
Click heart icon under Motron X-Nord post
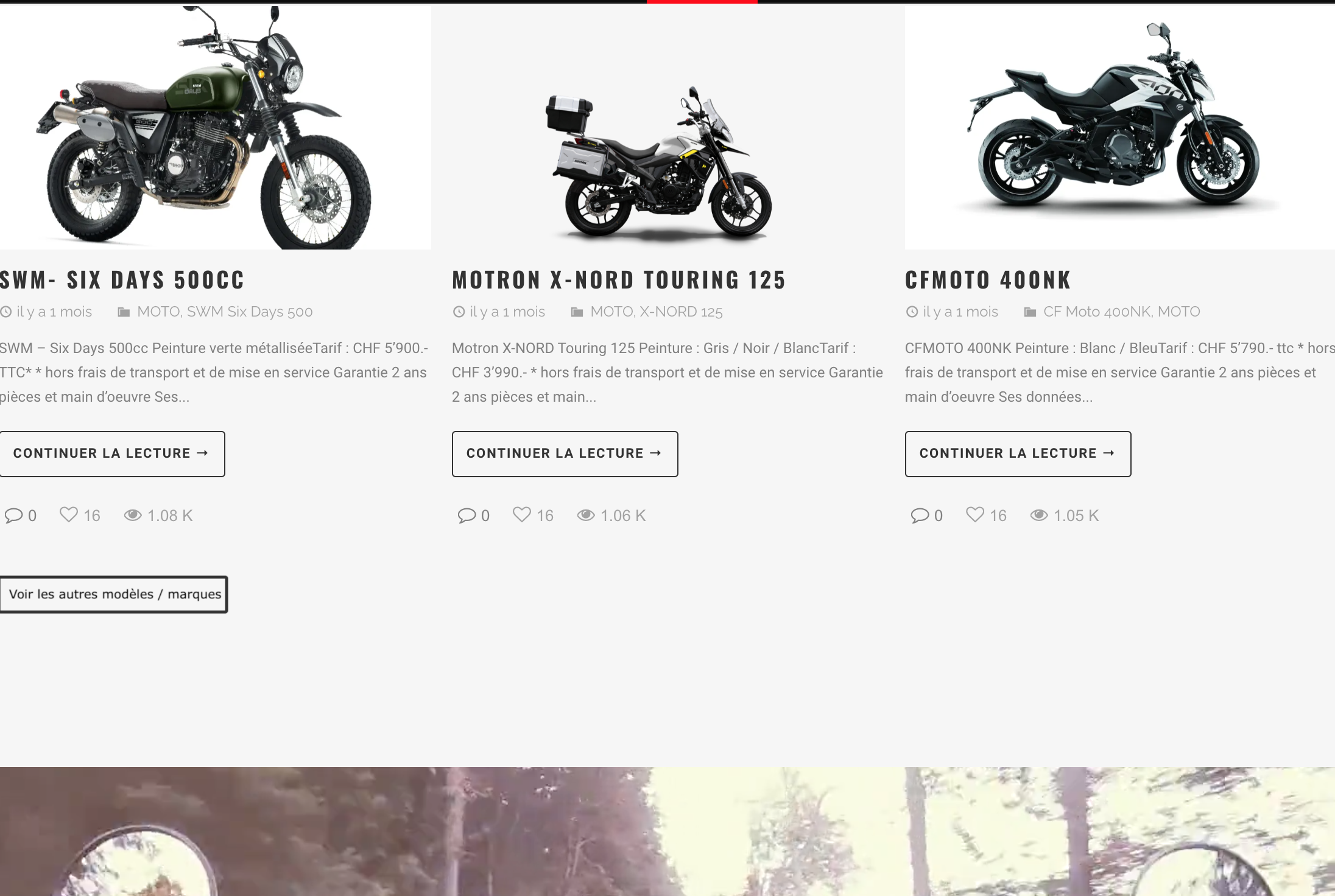click(522, 515)
